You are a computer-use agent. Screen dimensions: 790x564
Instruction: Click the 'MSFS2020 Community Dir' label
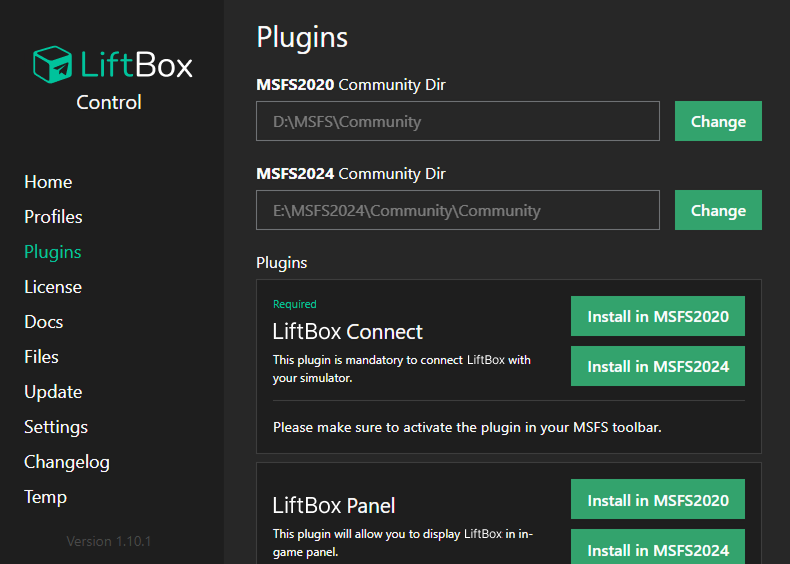351,85
